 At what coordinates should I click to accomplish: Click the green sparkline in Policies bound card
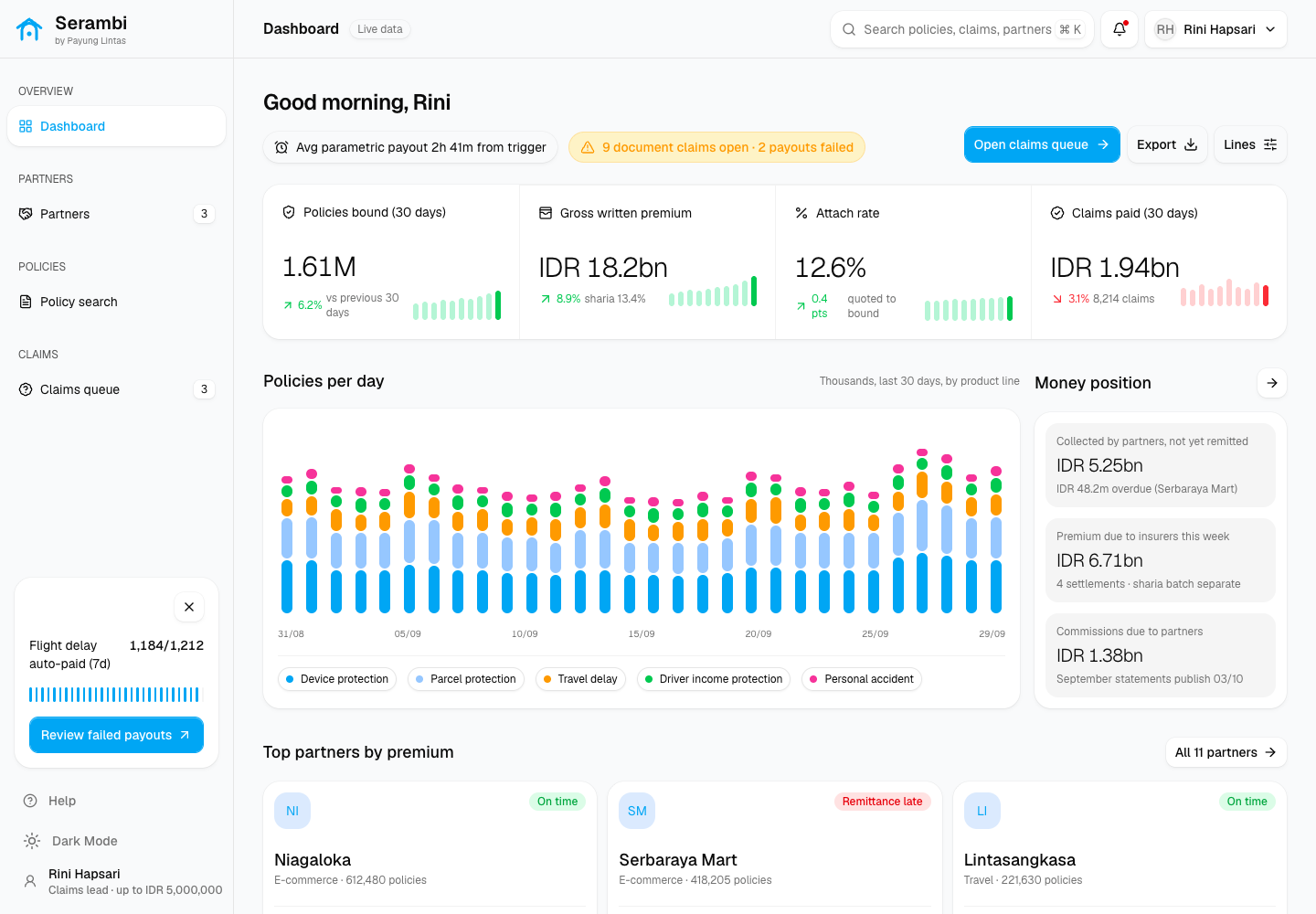click(457, 305)
